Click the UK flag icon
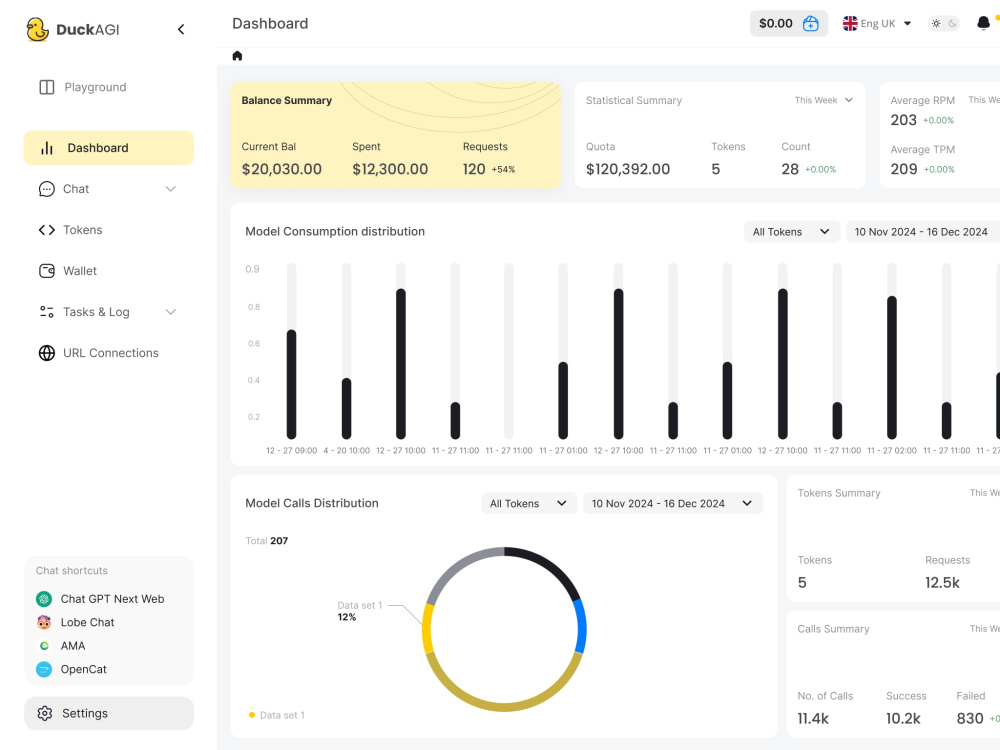Screen dimensions: 1000x750 [x=850, y=24]
